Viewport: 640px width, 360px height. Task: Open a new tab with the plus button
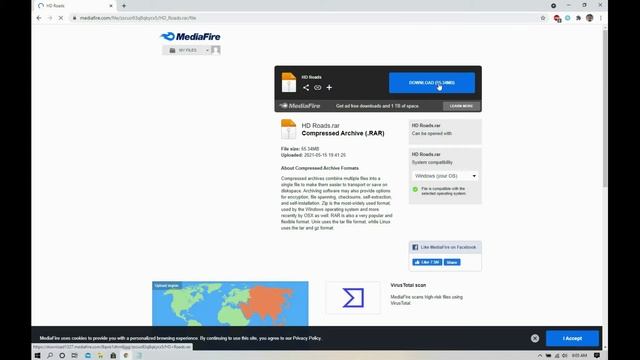click(x=124, y=6)
